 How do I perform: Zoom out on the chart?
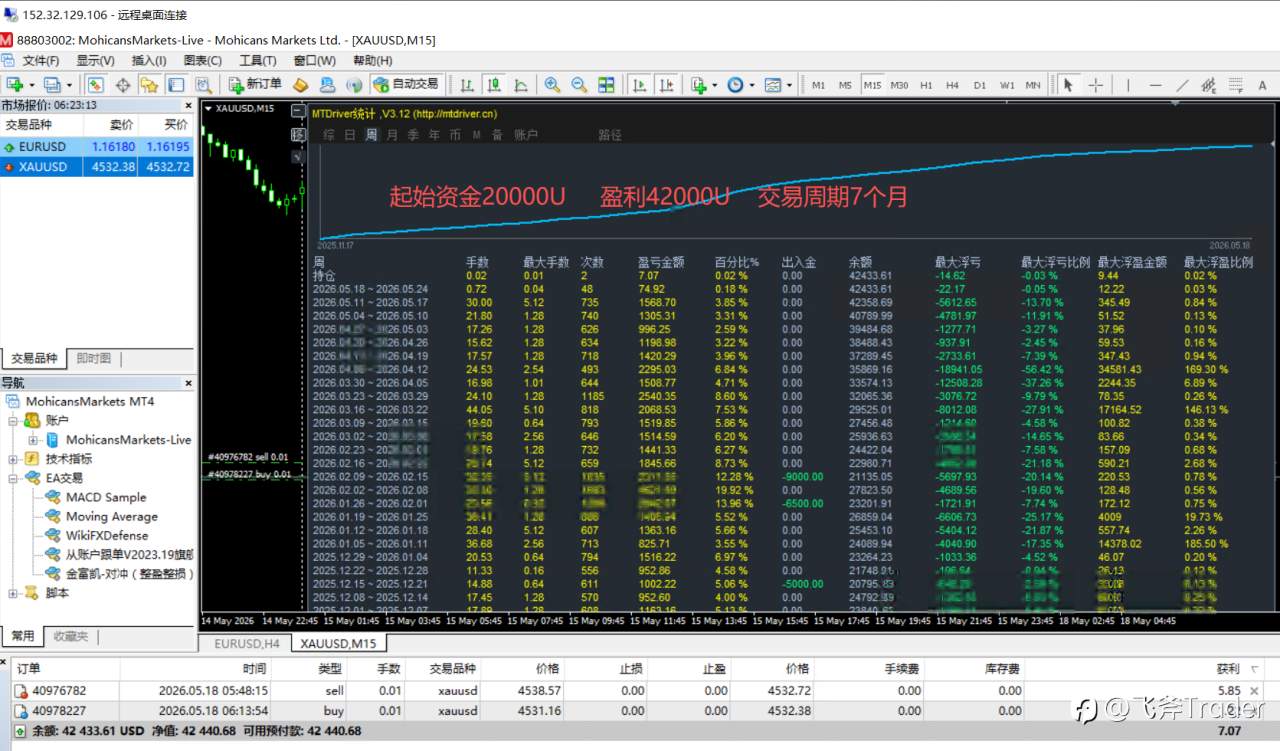click(579, 85)
